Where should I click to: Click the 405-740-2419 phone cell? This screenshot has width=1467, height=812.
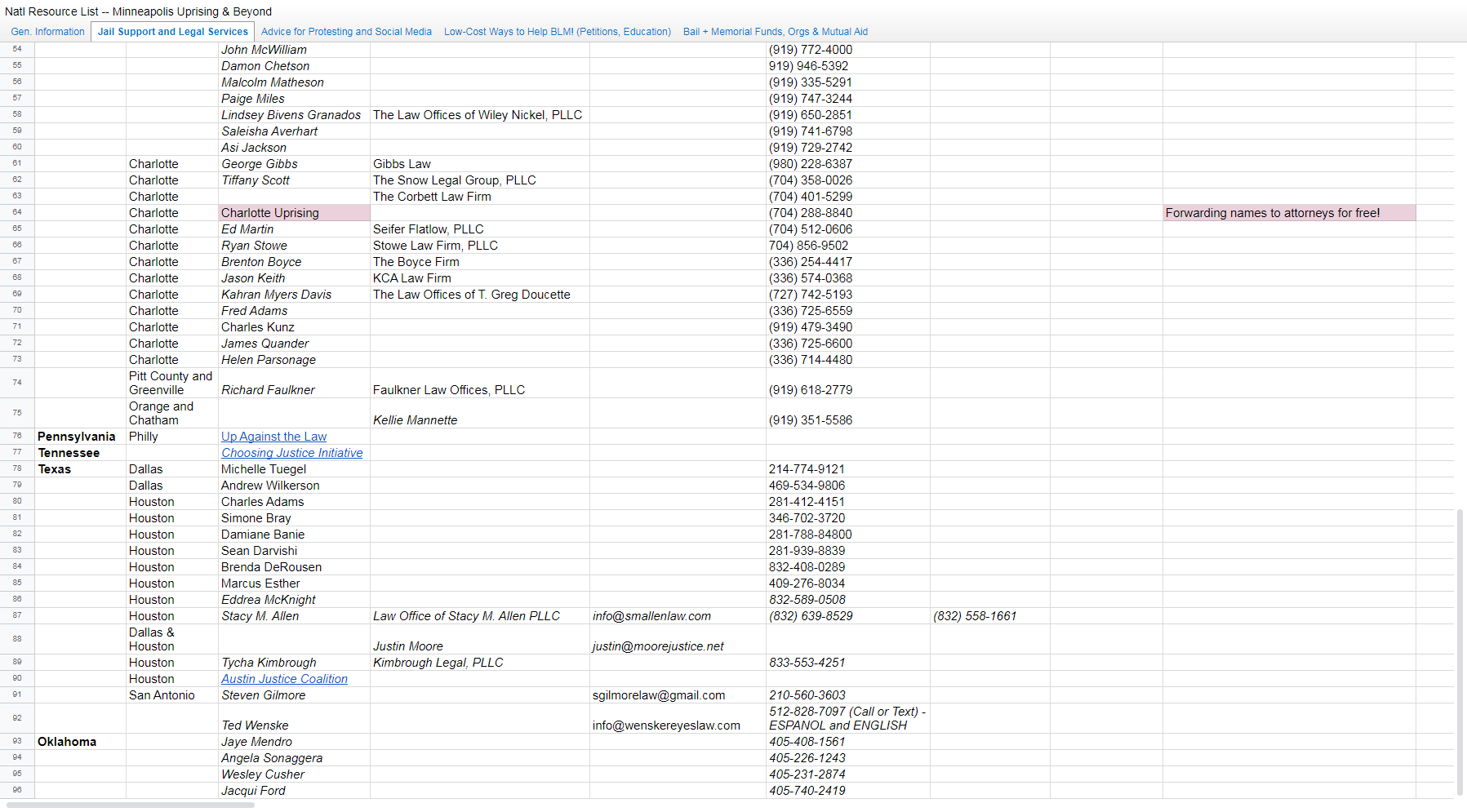coord(848,791)
